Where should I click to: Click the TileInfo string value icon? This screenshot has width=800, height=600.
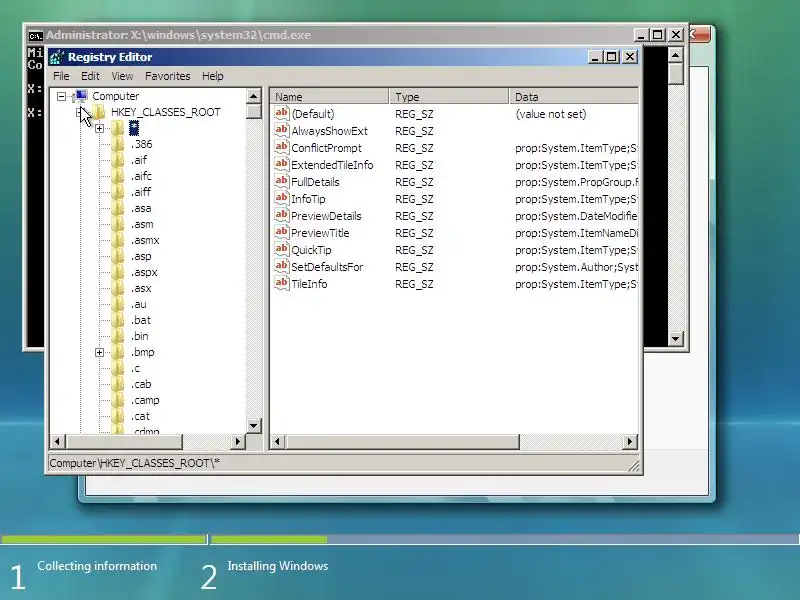click(x=282, y=283)
